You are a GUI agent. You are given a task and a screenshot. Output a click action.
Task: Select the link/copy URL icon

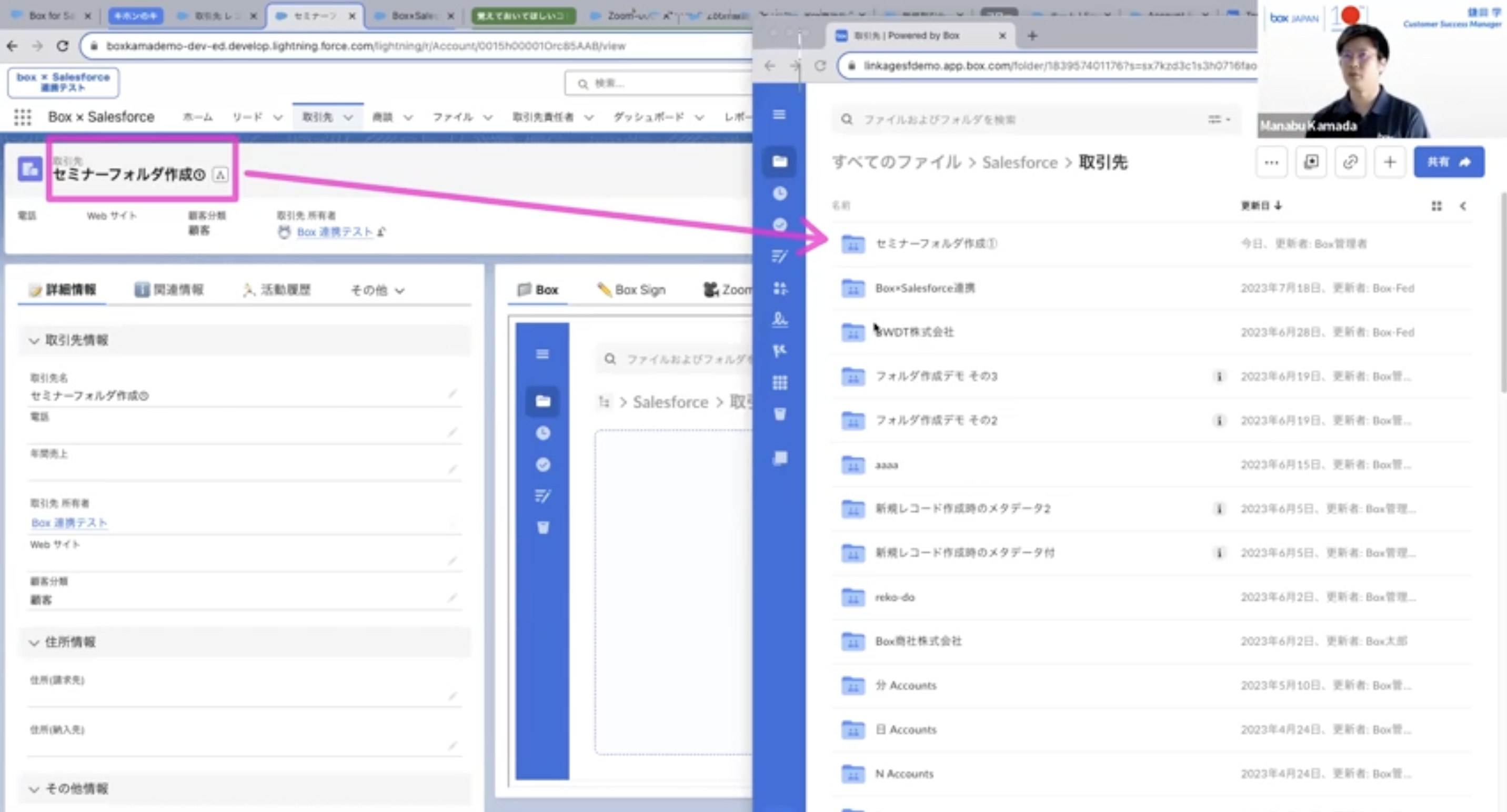1349,162
